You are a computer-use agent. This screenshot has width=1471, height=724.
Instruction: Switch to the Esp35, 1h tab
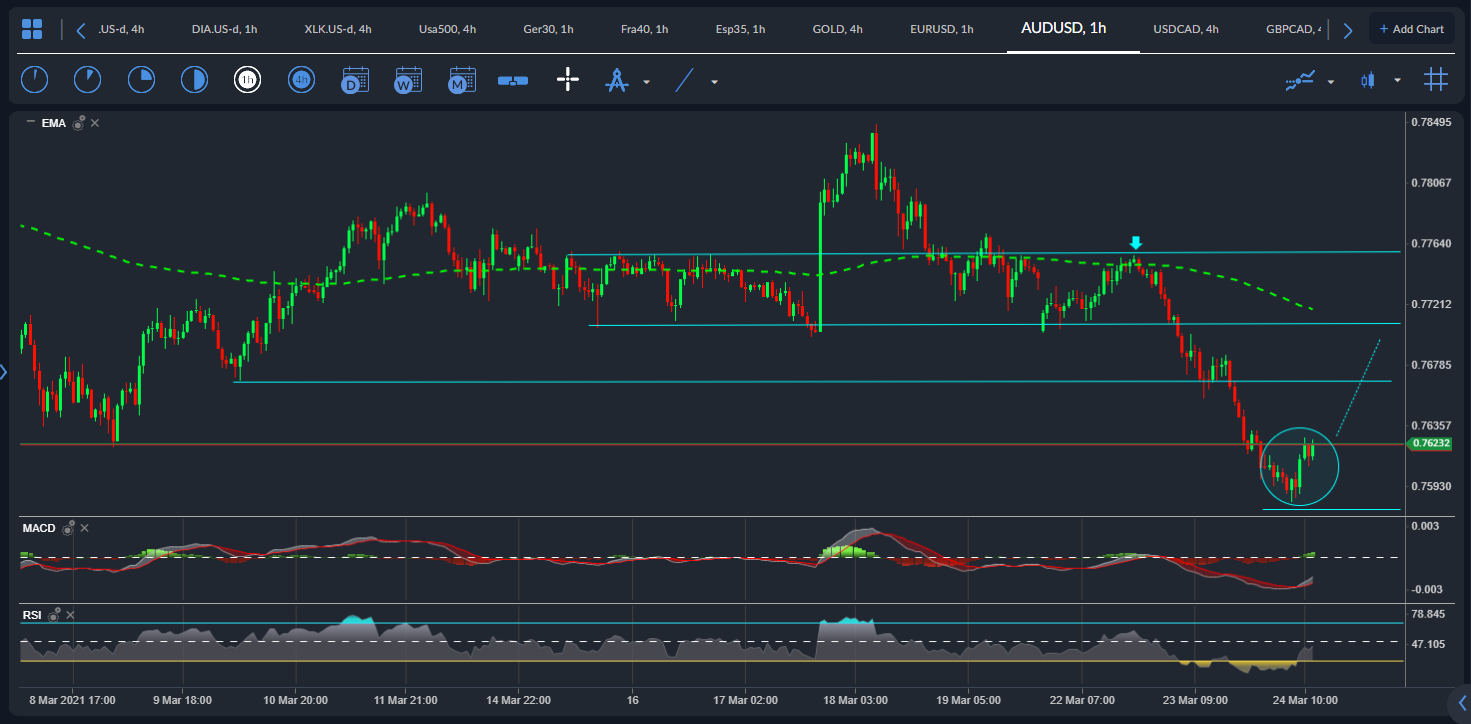pos(740,29)
